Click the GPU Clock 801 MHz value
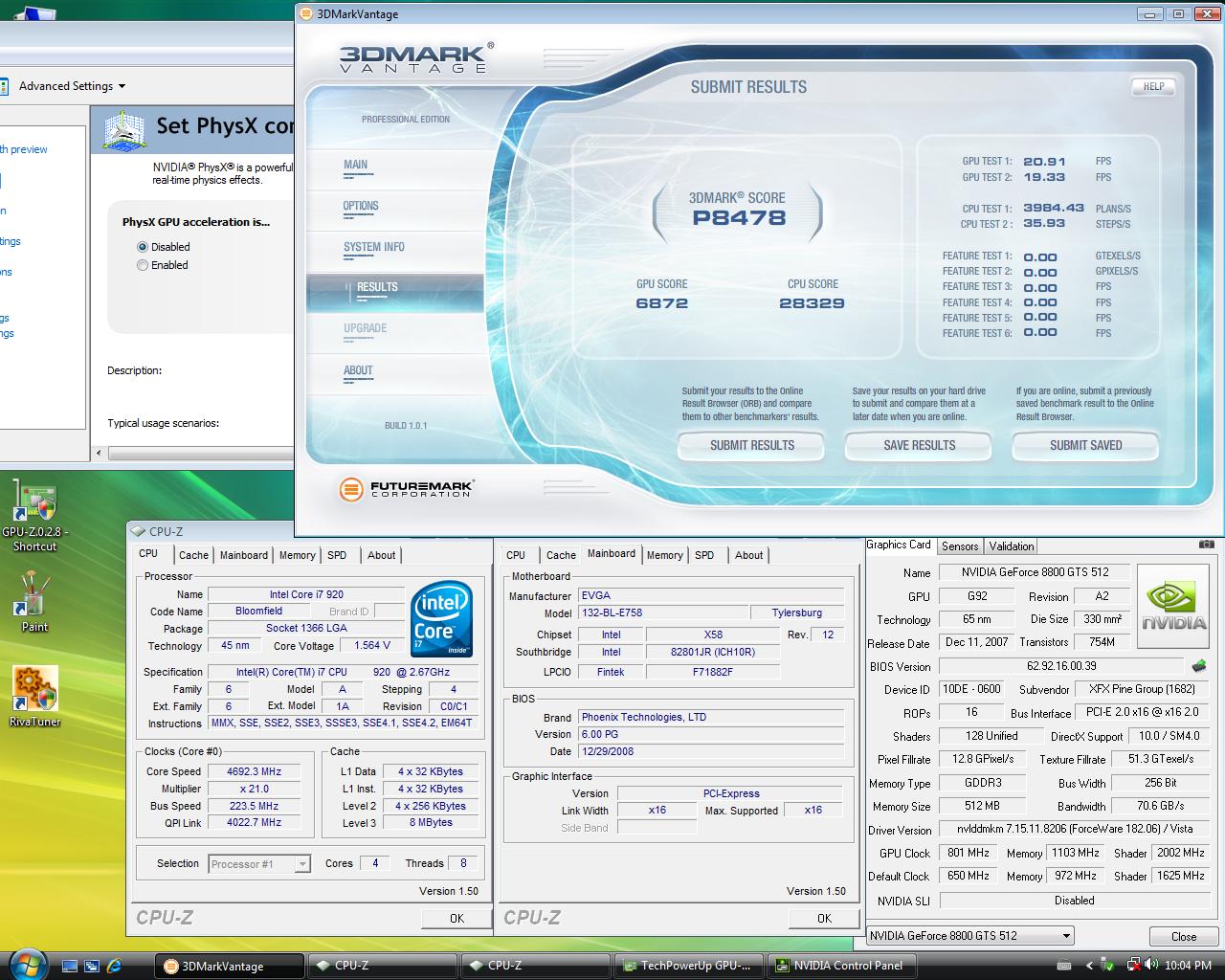 pos(968,853)
